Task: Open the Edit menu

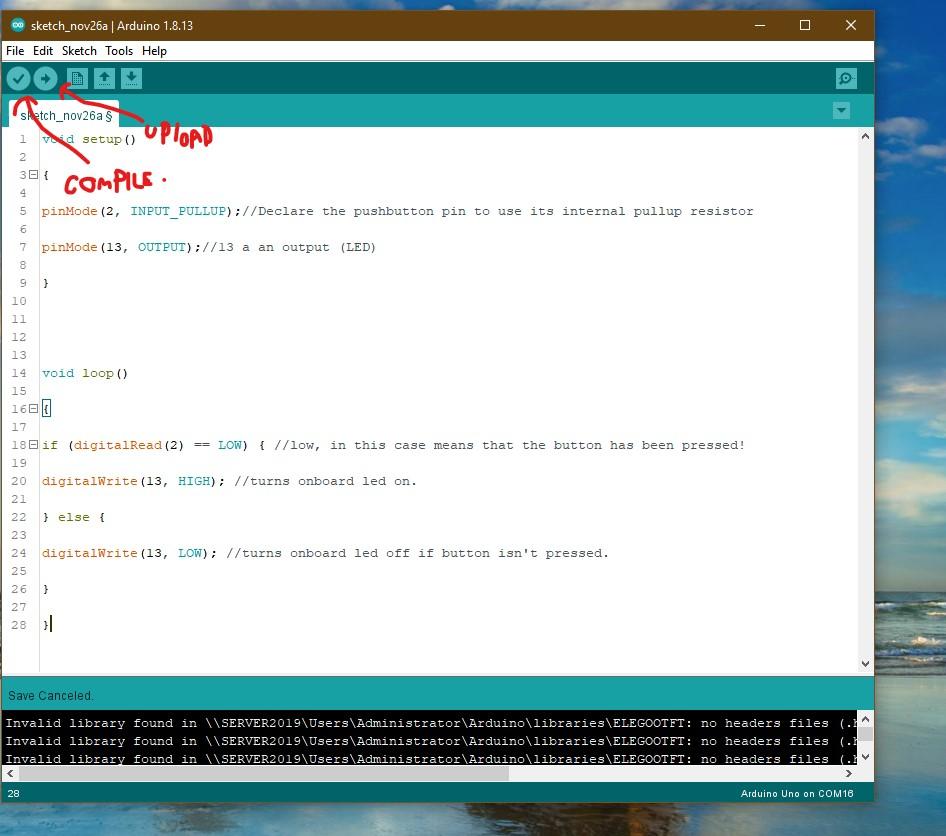Action: pos(43,51)
